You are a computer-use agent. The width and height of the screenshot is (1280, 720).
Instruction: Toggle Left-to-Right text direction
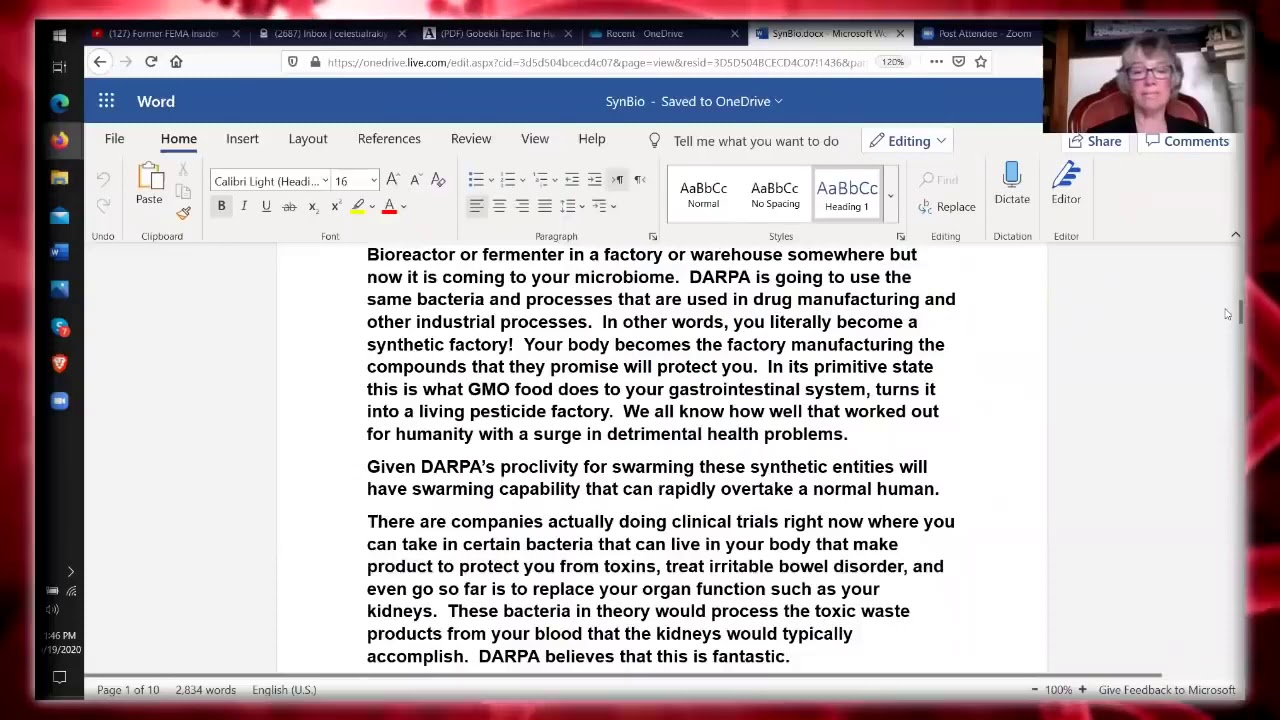[618, 180]
